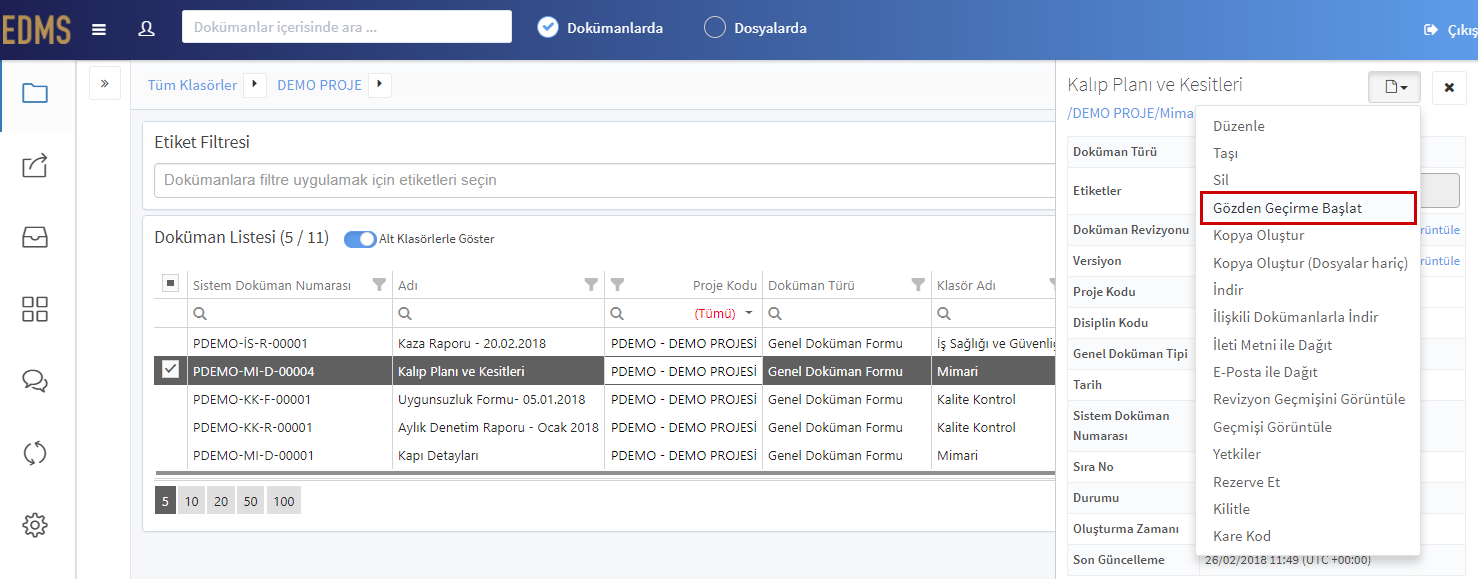Select Gözden Geçirme Başlat menu item
The width and height of the screenshot is (1478, 579).
pos(1308,208)
